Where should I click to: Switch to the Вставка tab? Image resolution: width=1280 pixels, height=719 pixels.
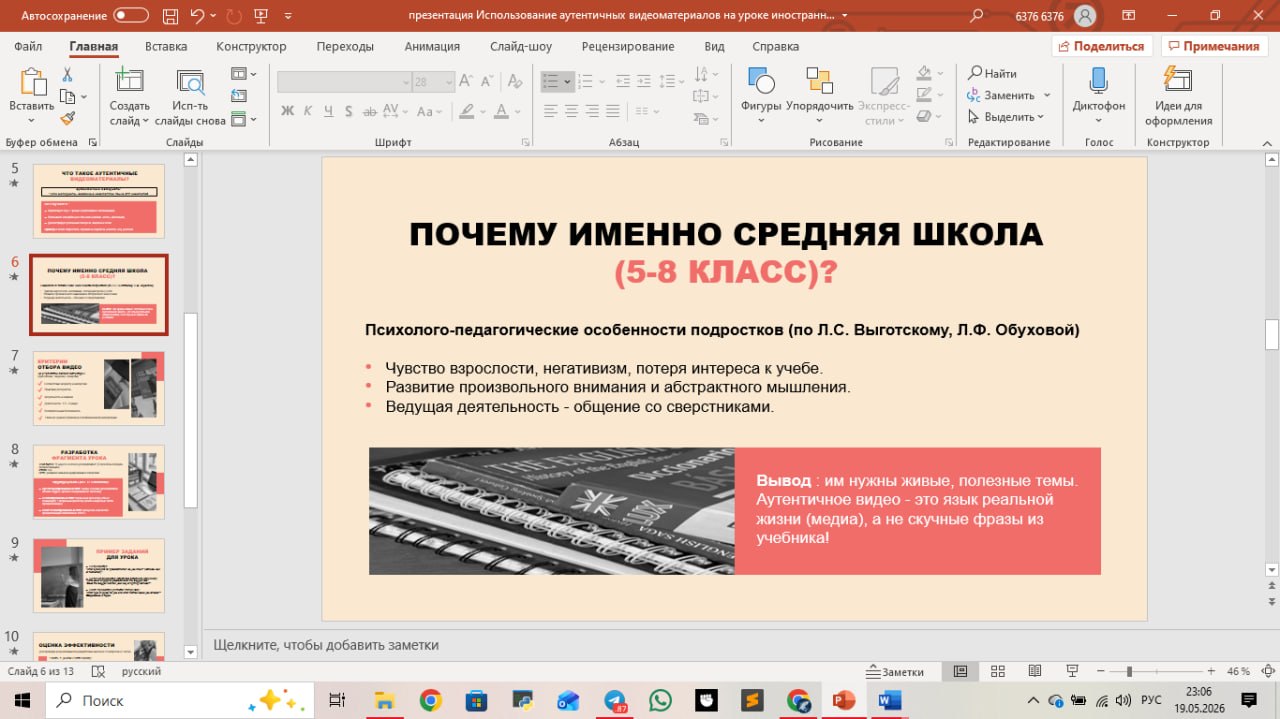166,47
